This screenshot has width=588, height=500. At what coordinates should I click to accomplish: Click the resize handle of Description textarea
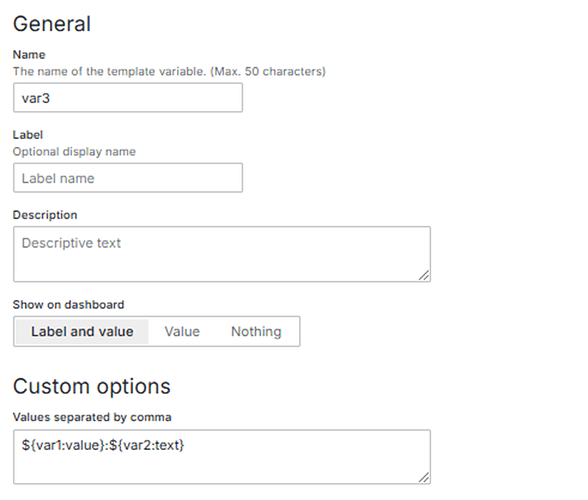tap(424, 276)
